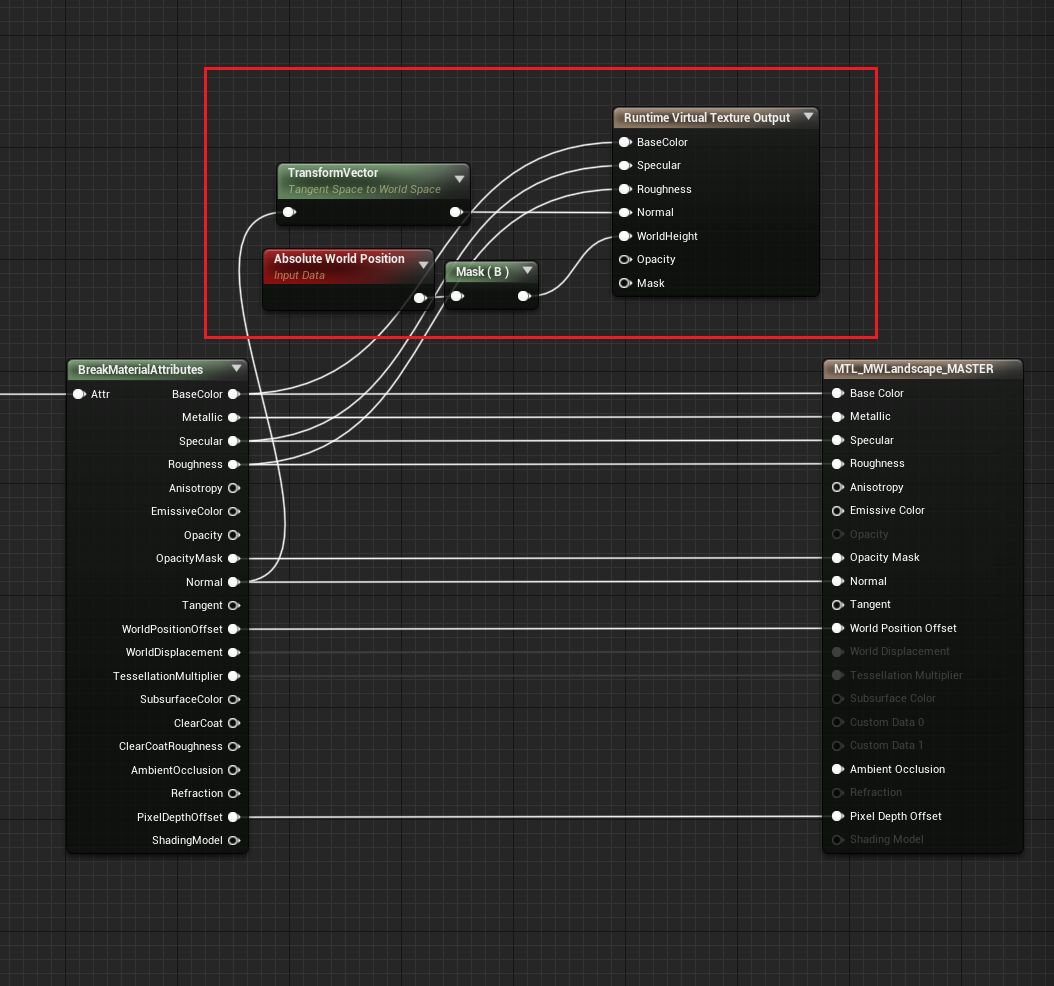Image resolution: width=1054 pixels, height=986 pixels.
Task: Click the Attr input pin on BreakMaterialAttributes
Action: pos(78,394)
